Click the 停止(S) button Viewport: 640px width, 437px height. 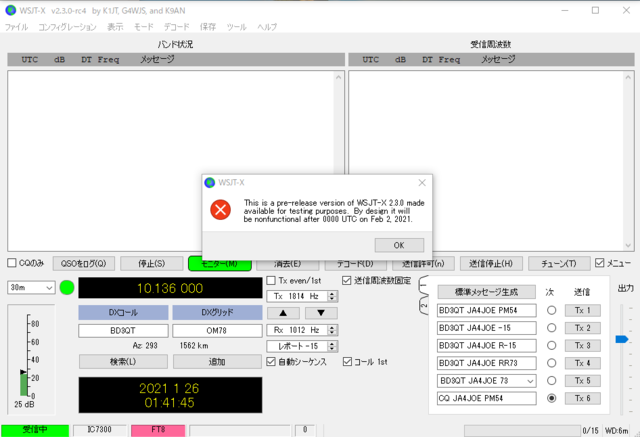151,264
